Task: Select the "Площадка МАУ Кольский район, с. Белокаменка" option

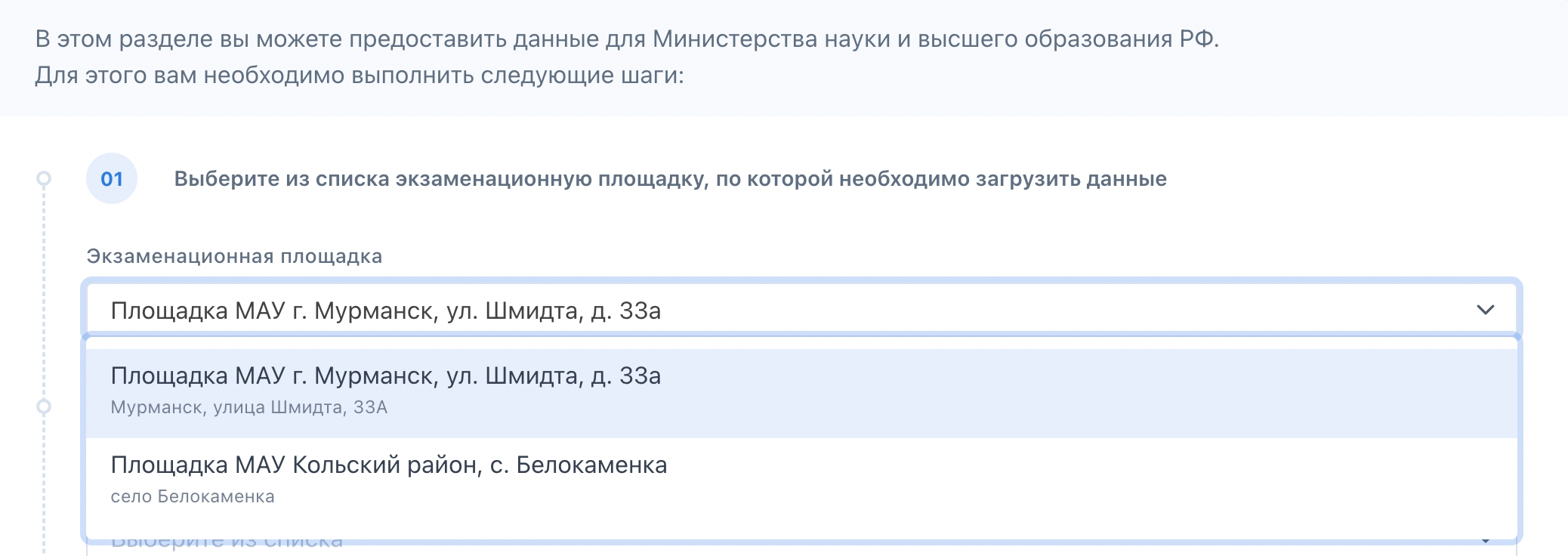Action: click(x=388, y=465)
